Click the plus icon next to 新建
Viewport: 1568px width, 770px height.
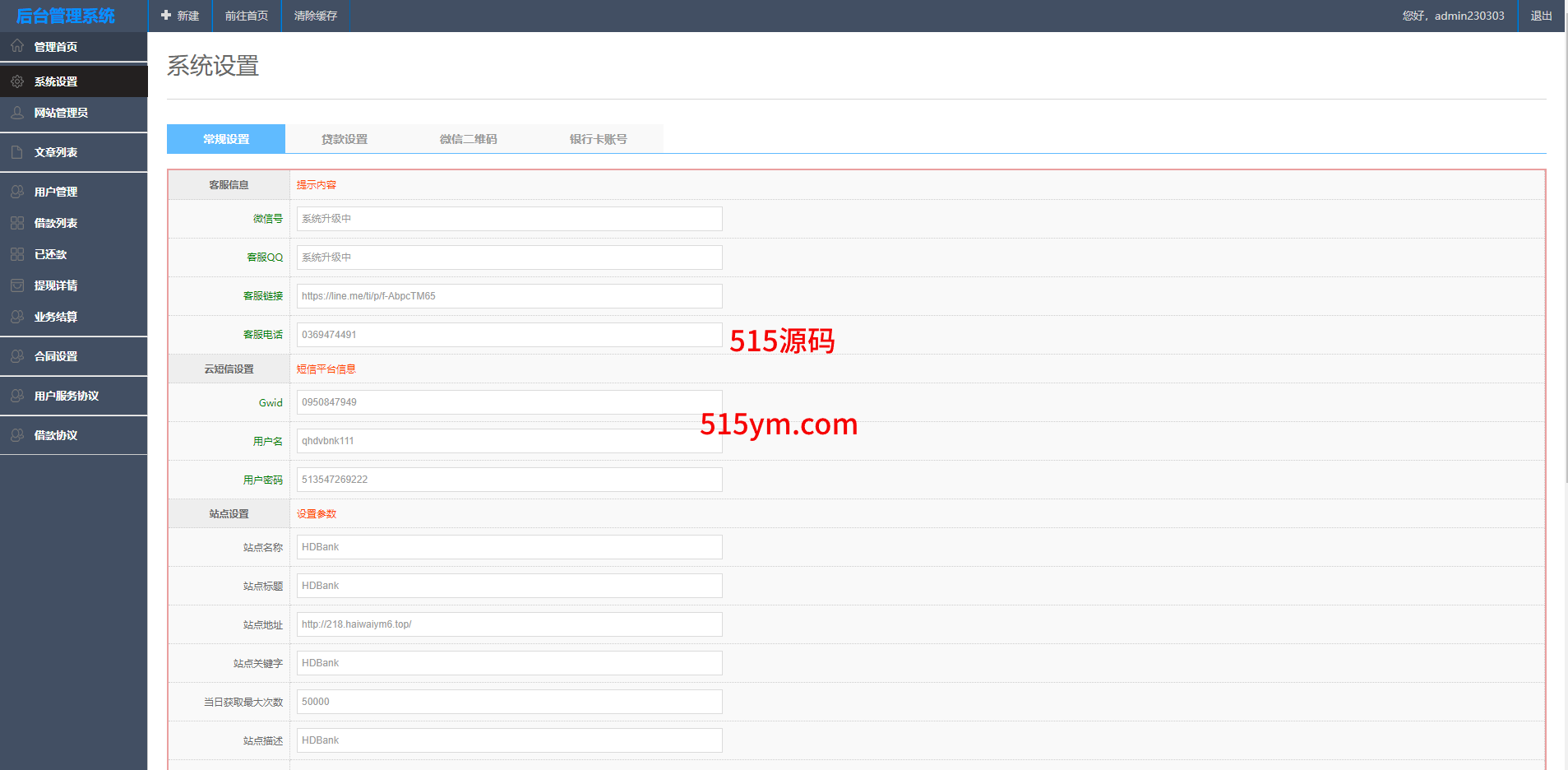click(166, 16)
